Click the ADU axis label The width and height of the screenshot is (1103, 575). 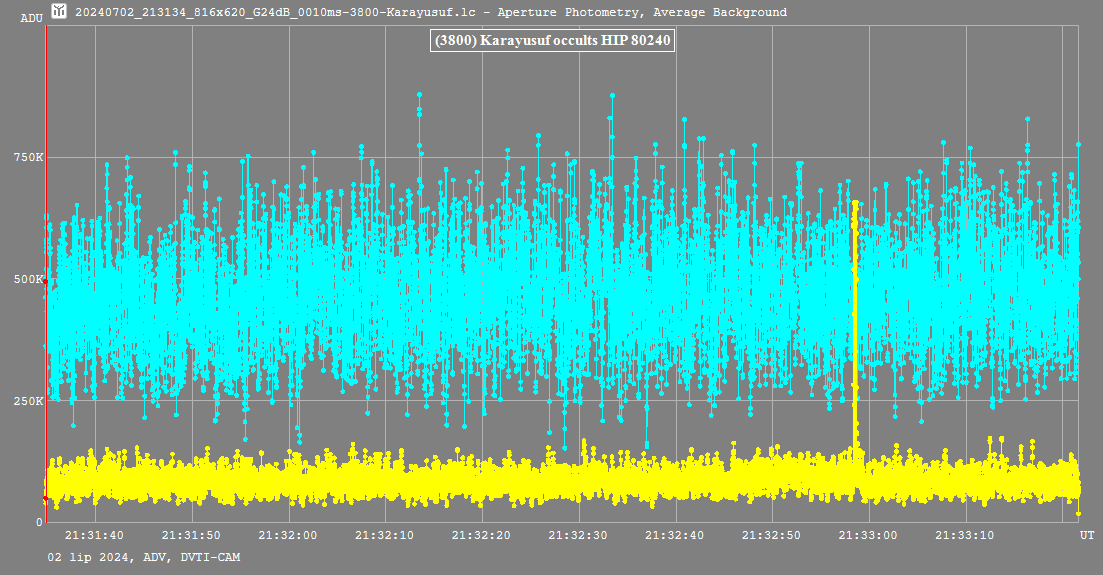click(32, 18)
